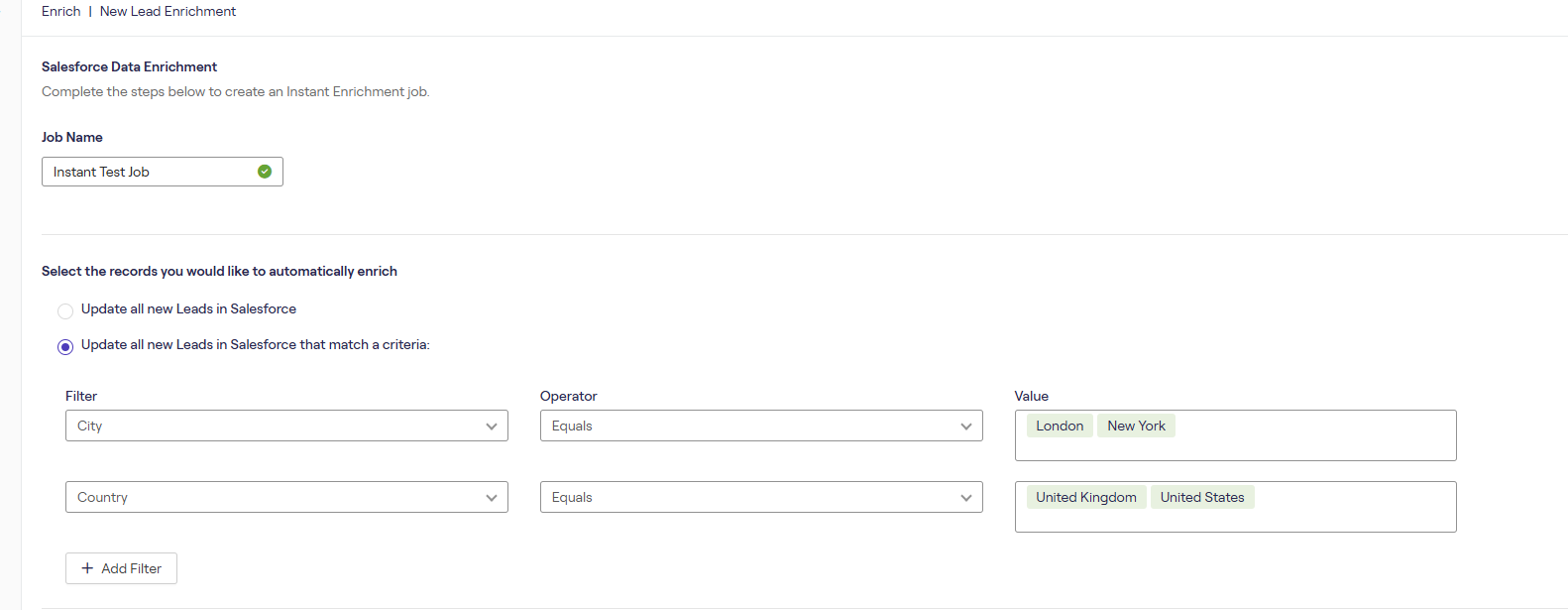Image resolution: width=1568 pixels, height=610 pixels.
Task: Focus the Instant Test Job name input
Action: [x=149, y=172]
